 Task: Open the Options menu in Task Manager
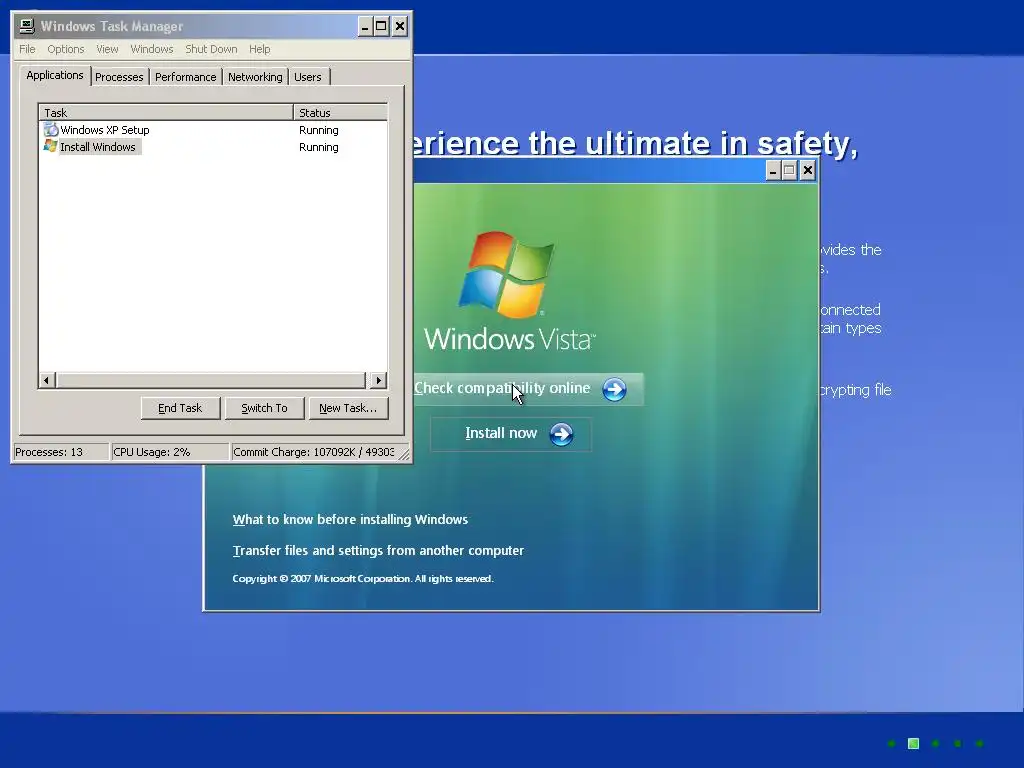click(65, 49)
